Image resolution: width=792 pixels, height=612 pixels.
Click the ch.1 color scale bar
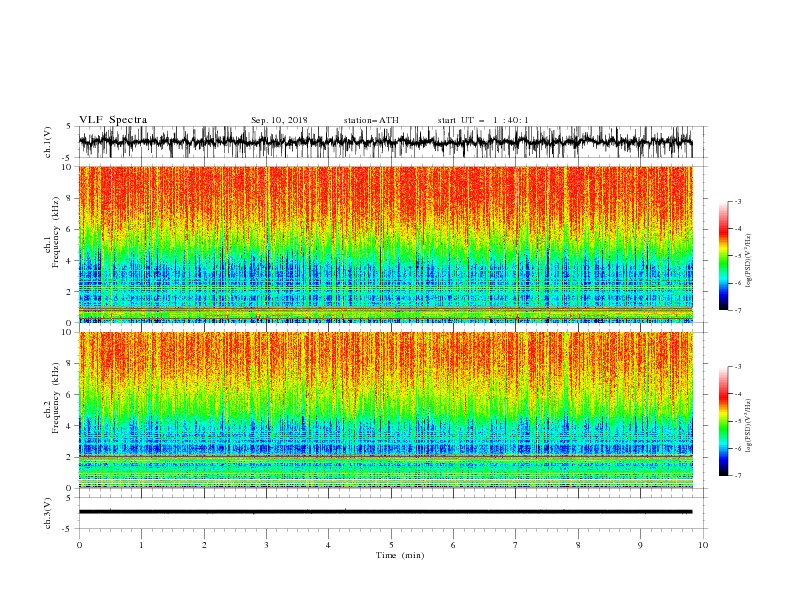pyautogui.click(x=723, y=256)
